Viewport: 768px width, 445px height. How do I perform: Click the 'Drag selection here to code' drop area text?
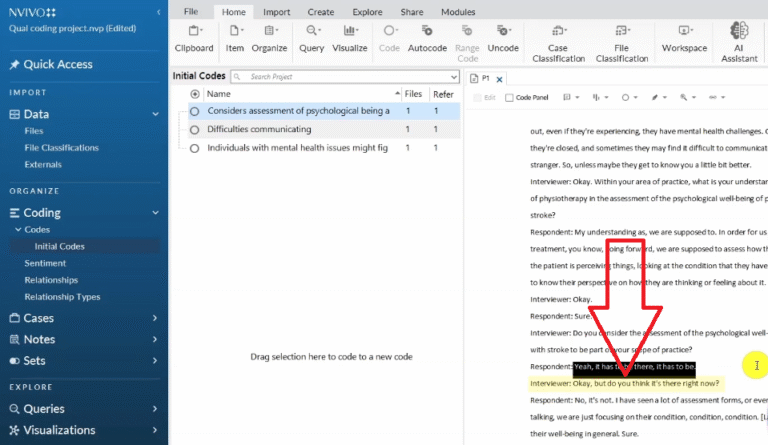point(331,357)
